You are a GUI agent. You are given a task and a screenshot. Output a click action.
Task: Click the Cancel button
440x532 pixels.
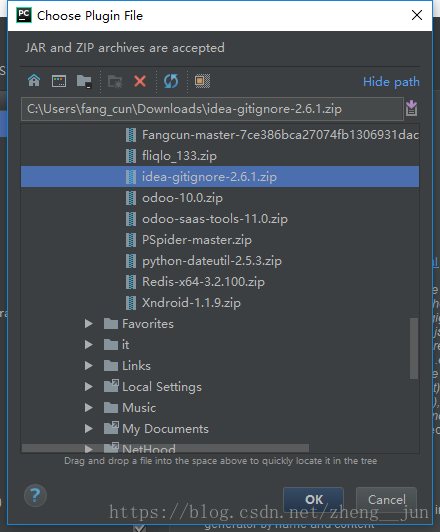click(386, 499)
